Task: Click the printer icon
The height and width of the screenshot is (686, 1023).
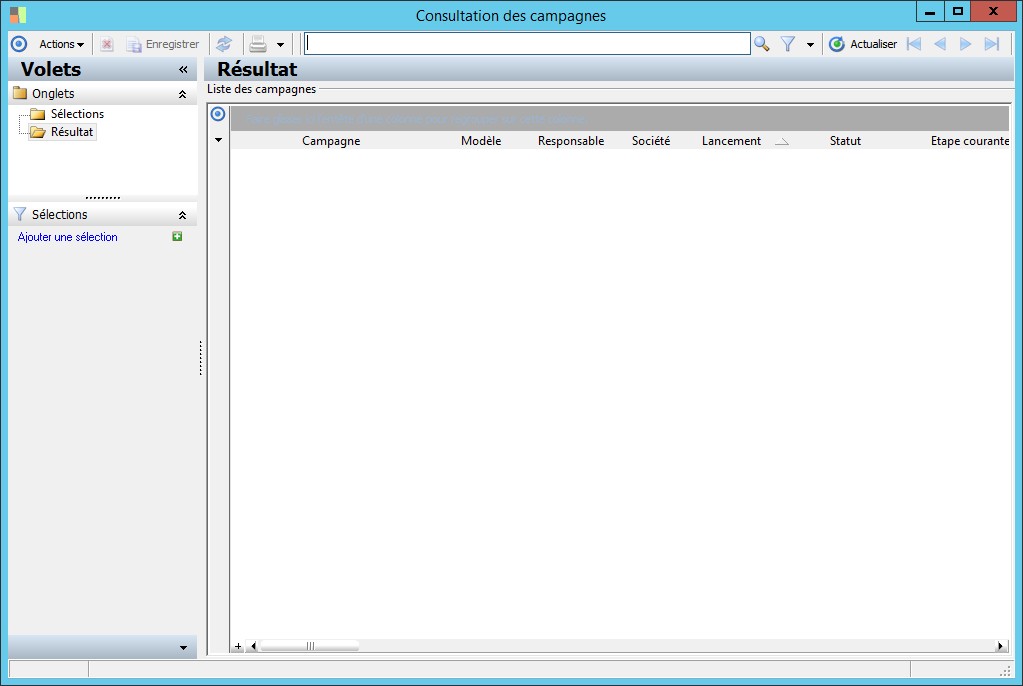Action: pyautogui.click(x=258, y=44)
